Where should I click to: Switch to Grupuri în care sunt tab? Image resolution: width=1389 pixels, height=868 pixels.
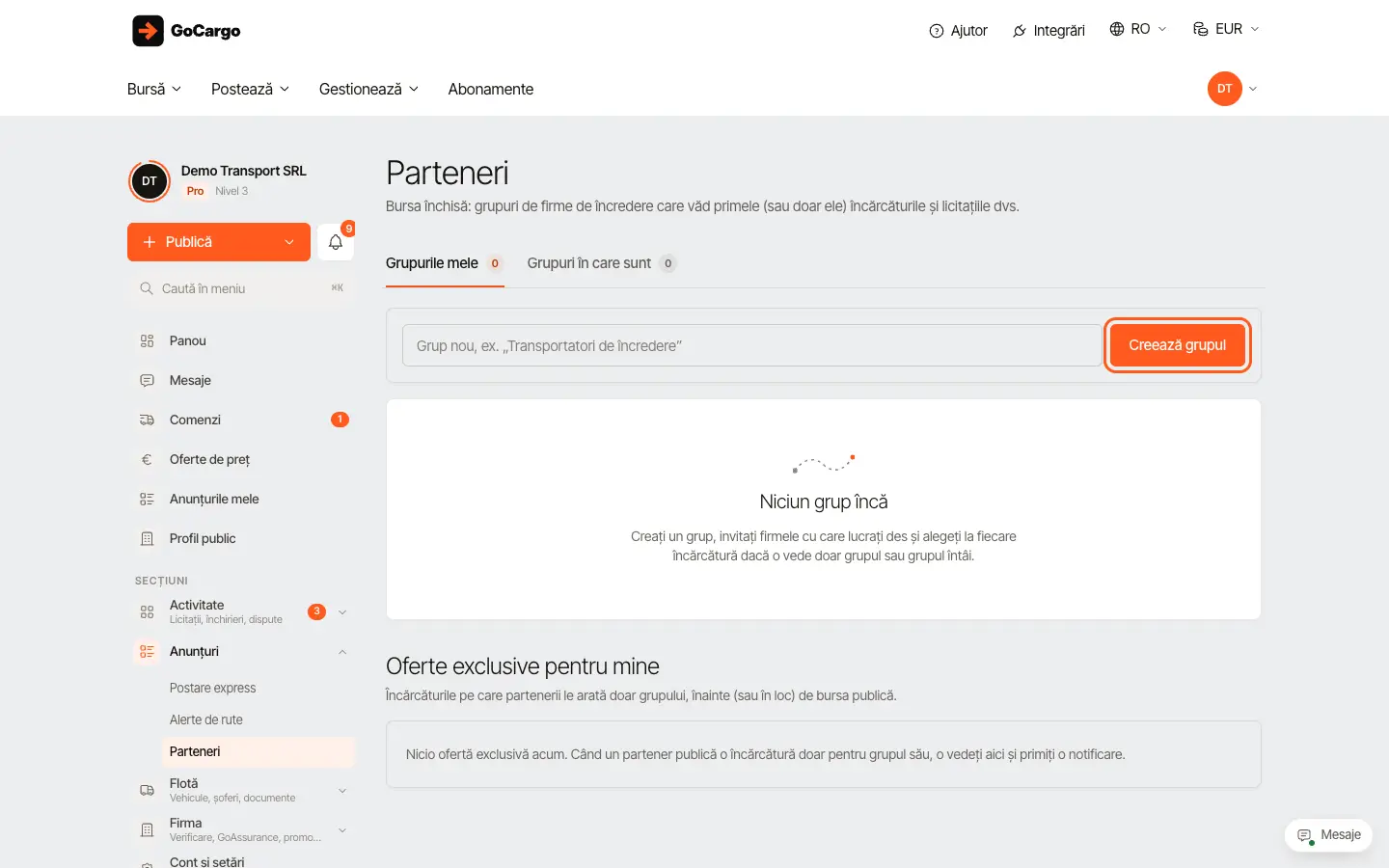click(601, 263)
